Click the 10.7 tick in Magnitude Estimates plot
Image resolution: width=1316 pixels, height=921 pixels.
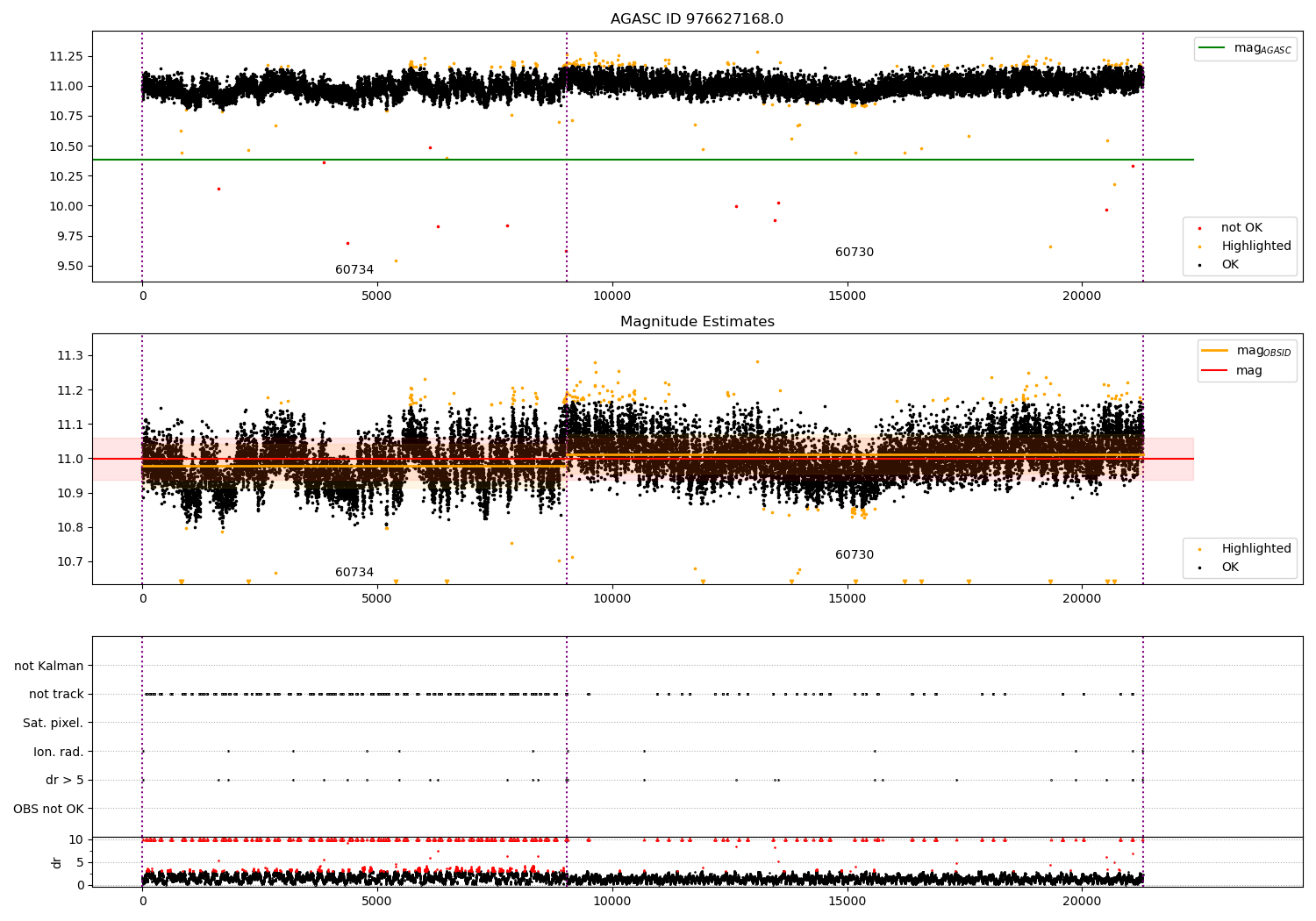(70, 562)
